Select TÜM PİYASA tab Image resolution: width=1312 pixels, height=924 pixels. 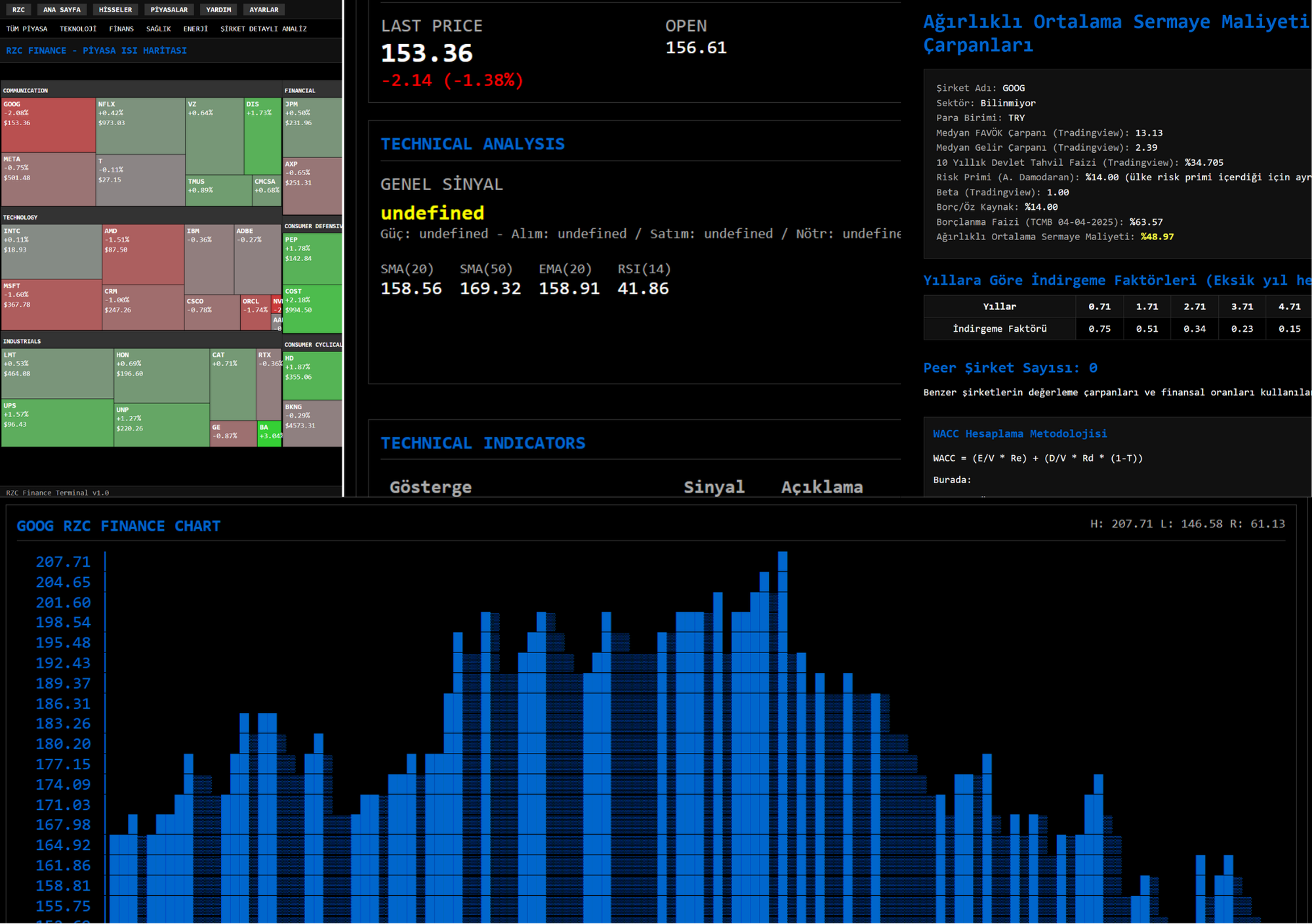pyautogui.click(x=27, y=29)
